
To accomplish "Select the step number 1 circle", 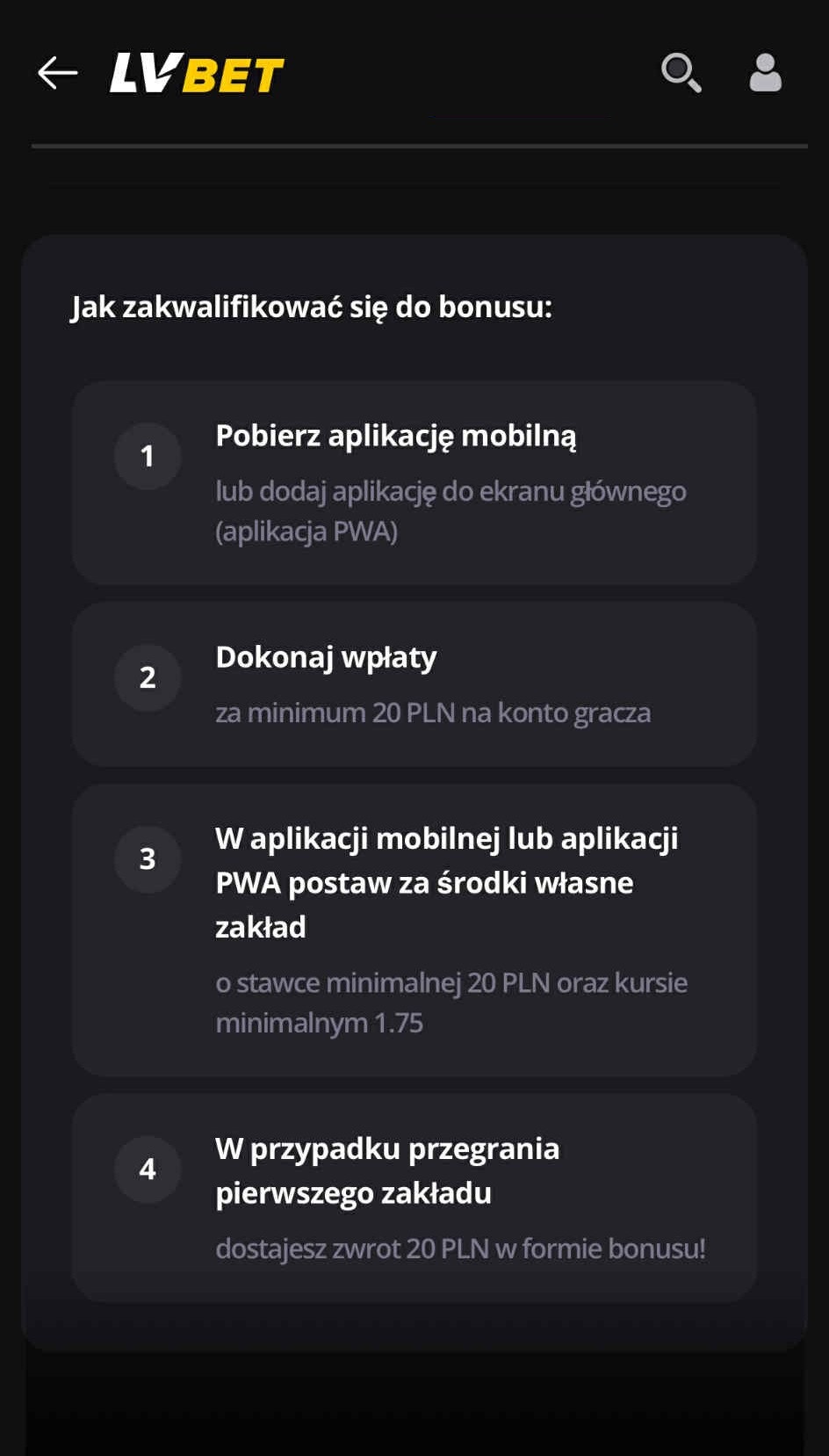I will [x=148, y=456].
